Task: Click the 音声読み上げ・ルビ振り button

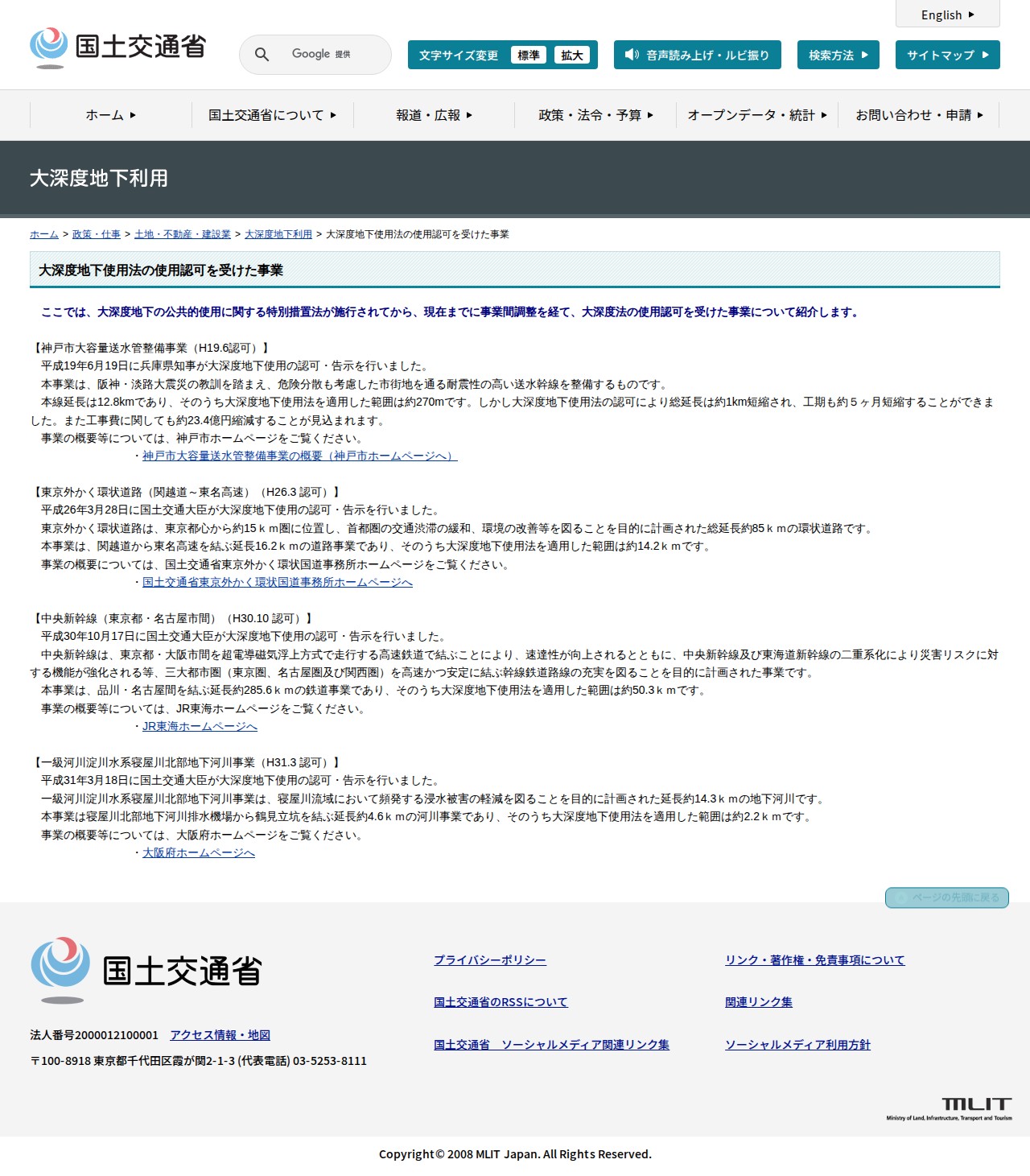Action: tap(698, 55)
